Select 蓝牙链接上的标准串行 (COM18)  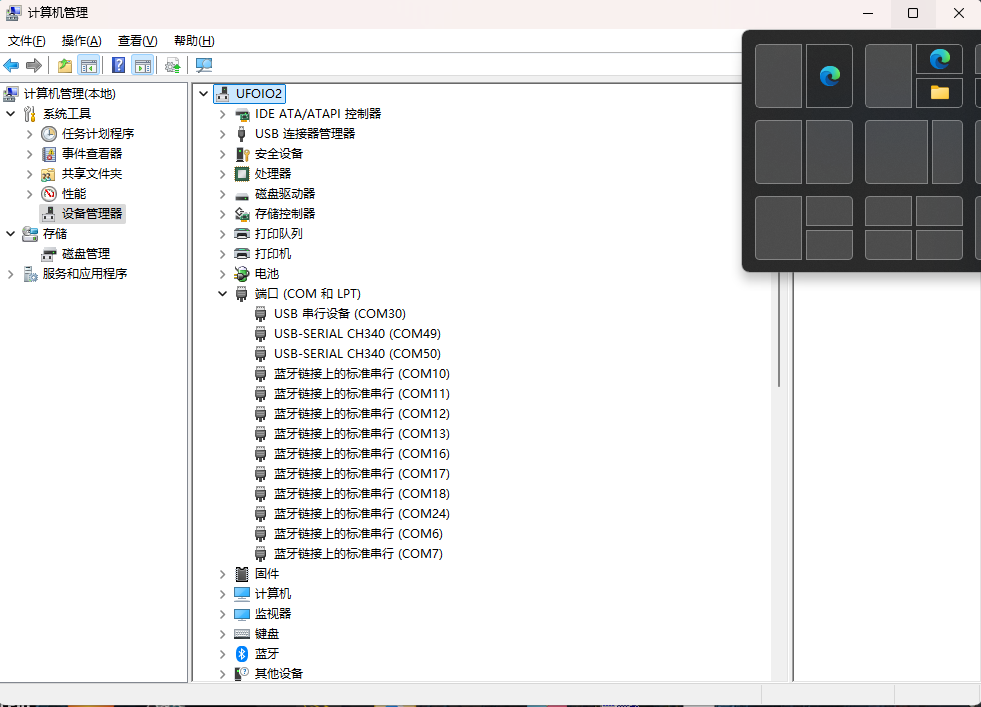(362, 494)
